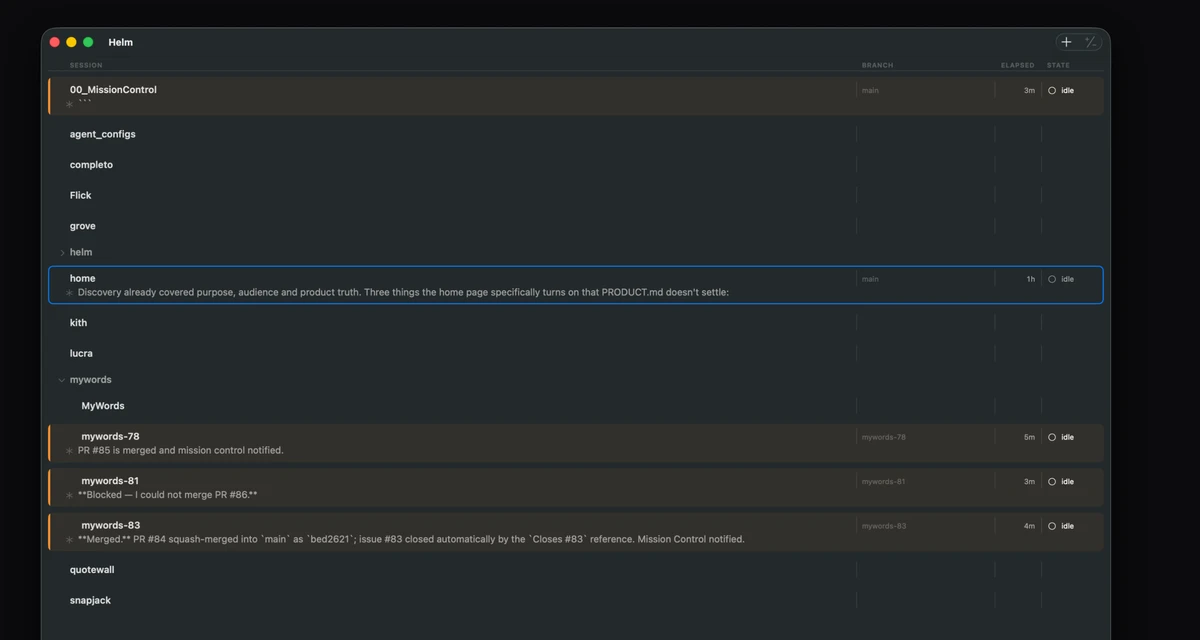Image resolution: width=1200 pixels, height=640 pixels.
Task: Click 'mywords-81' in the branch column
Action: point(883,482)
